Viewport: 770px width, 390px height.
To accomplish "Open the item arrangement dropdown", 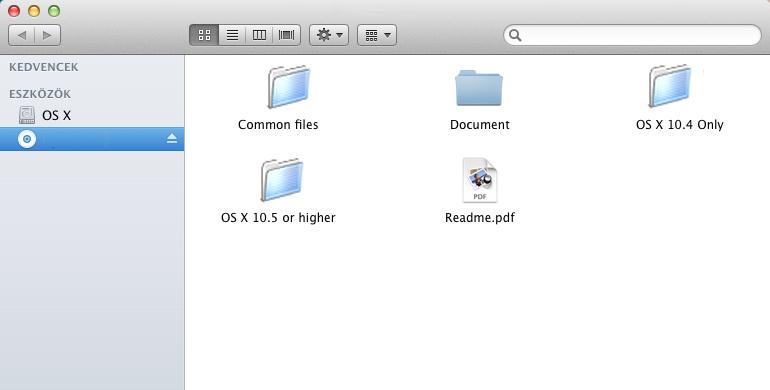I will 377,35.
